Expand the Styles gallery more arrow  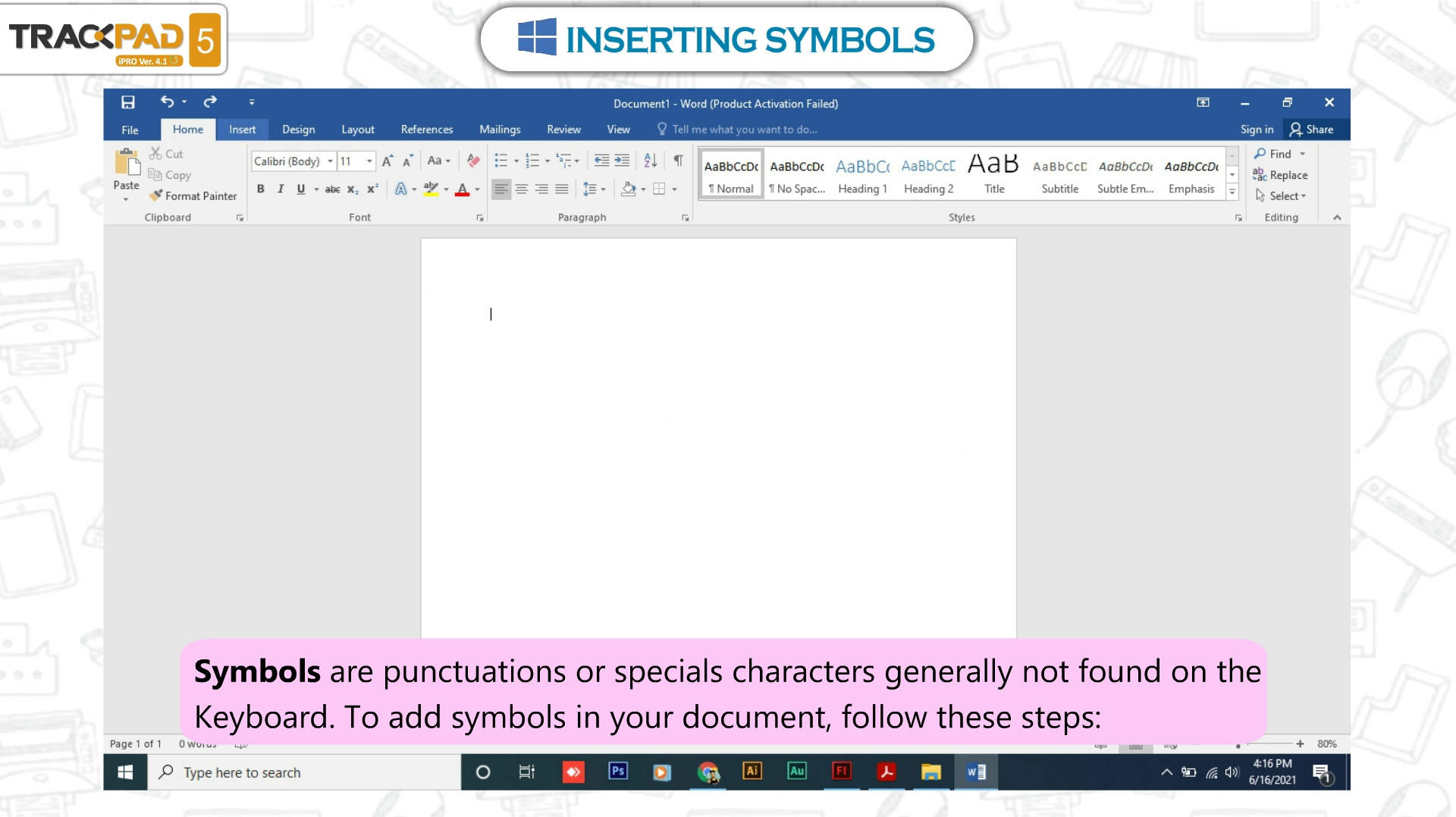click(x=1232, y=193)
